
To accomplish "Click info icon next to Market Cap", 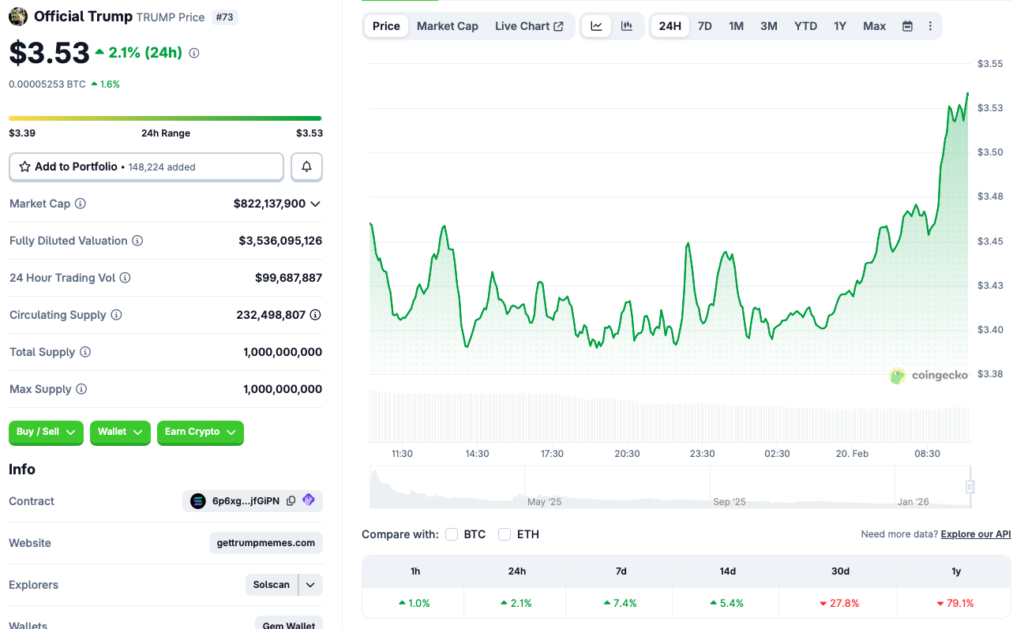I will (80, 204).
